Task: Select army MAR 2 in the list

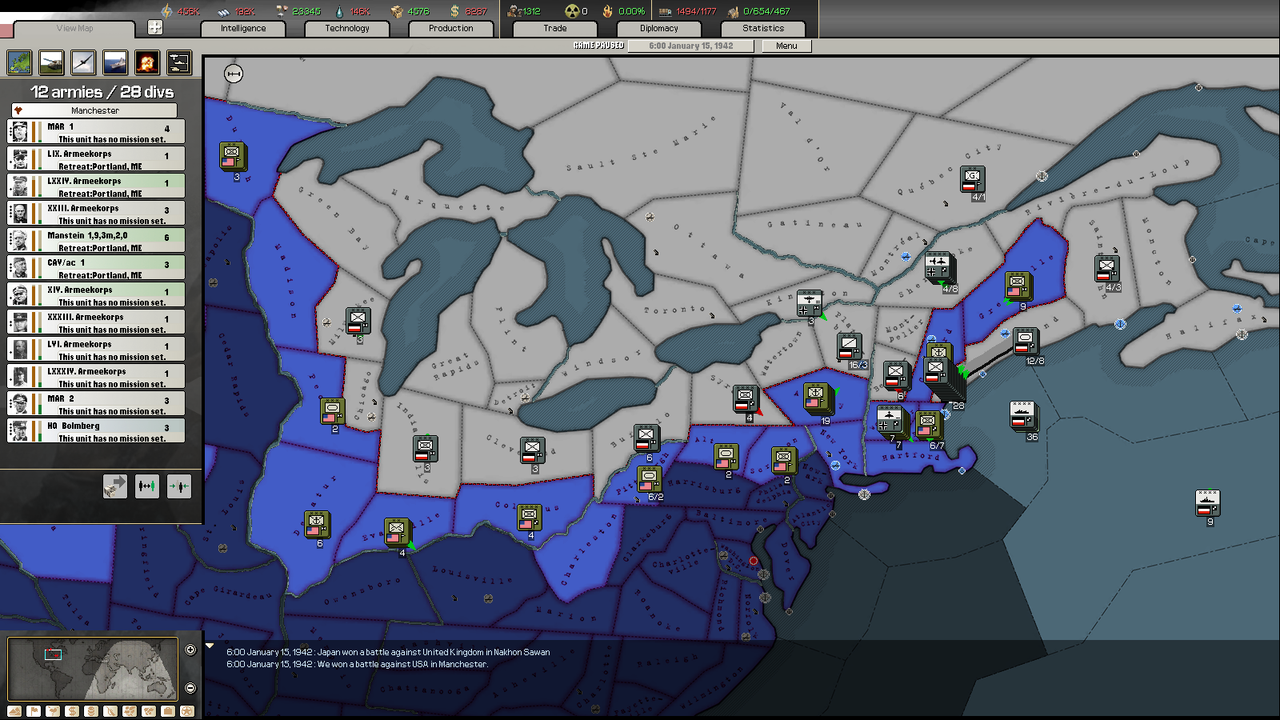Action: pyautogui.click(x=96, y=403)
